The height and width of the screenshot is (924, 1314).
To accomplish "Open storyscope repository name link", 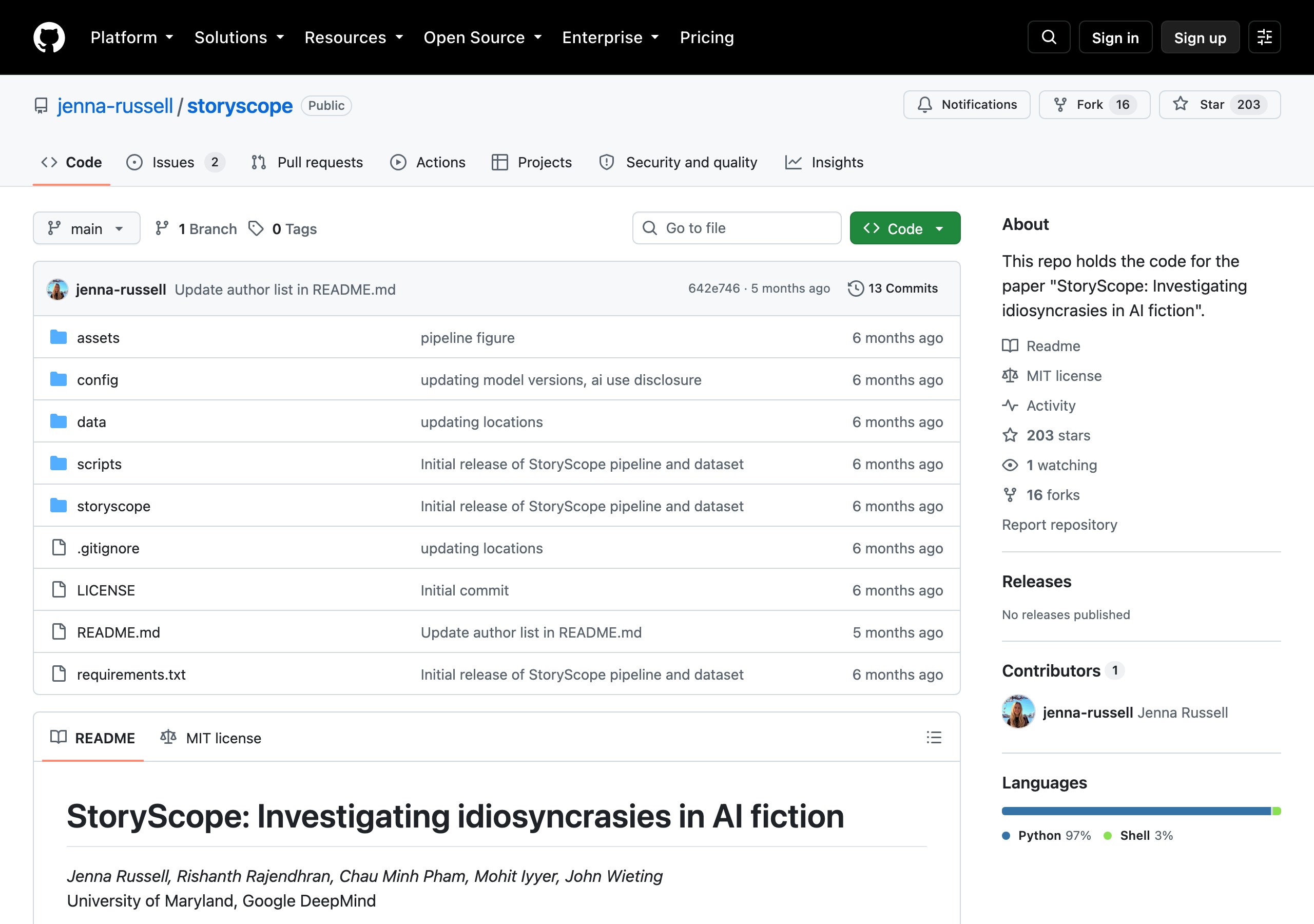I will [240, 106].
